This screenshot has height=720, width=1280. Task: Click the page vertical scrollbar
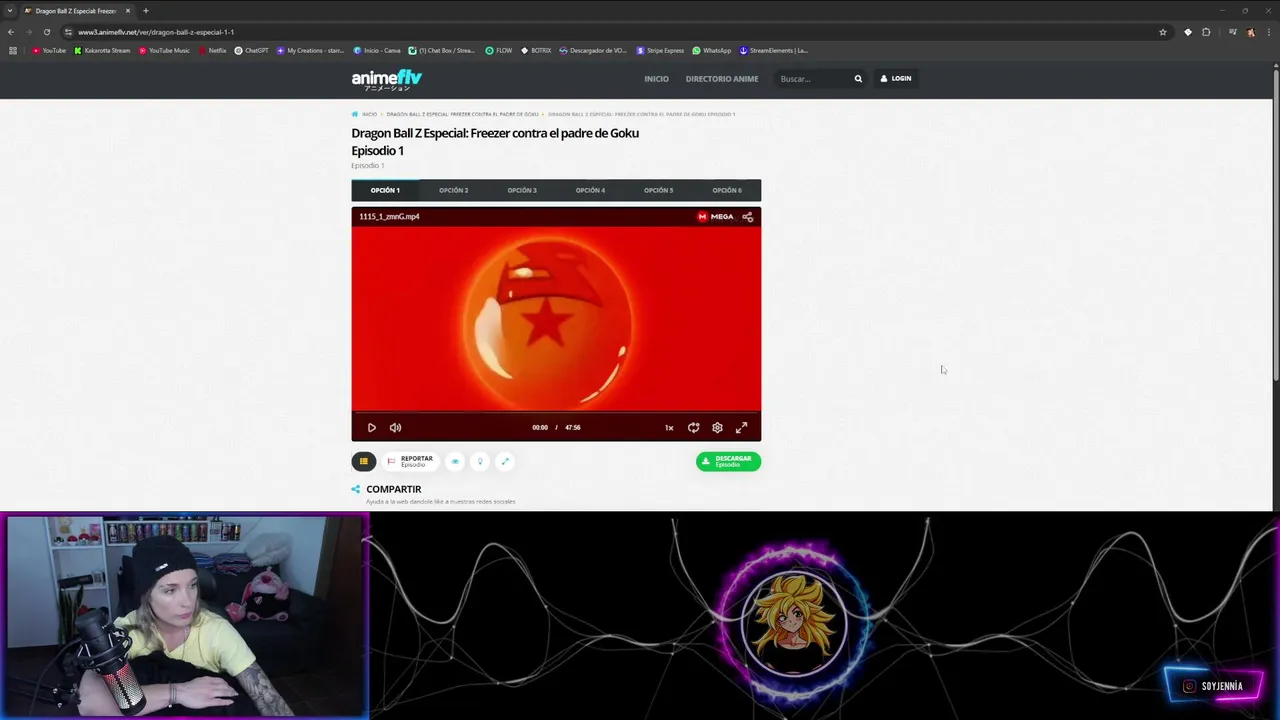tap(1275, 225)
